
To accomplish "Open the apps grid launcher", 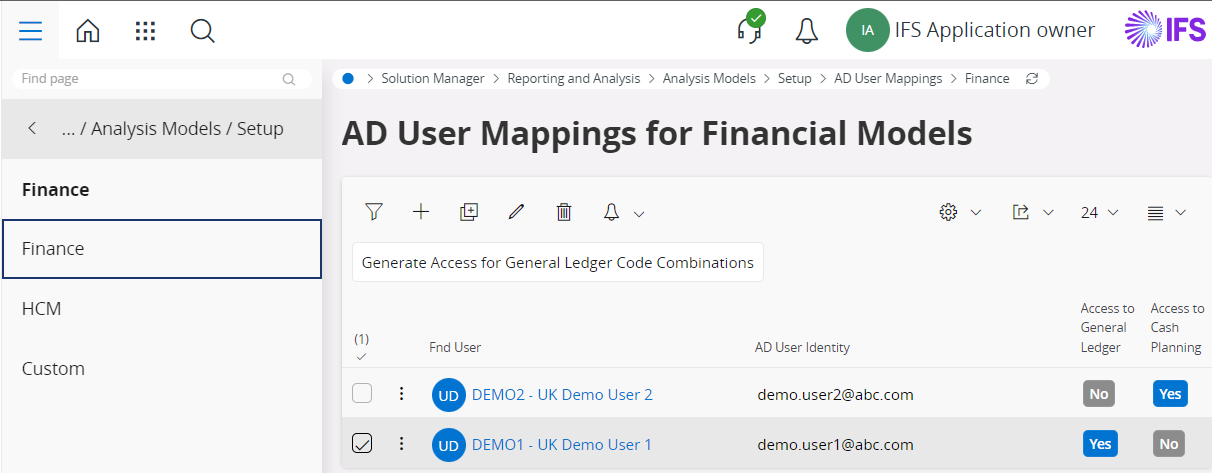I will coord(145,31).
